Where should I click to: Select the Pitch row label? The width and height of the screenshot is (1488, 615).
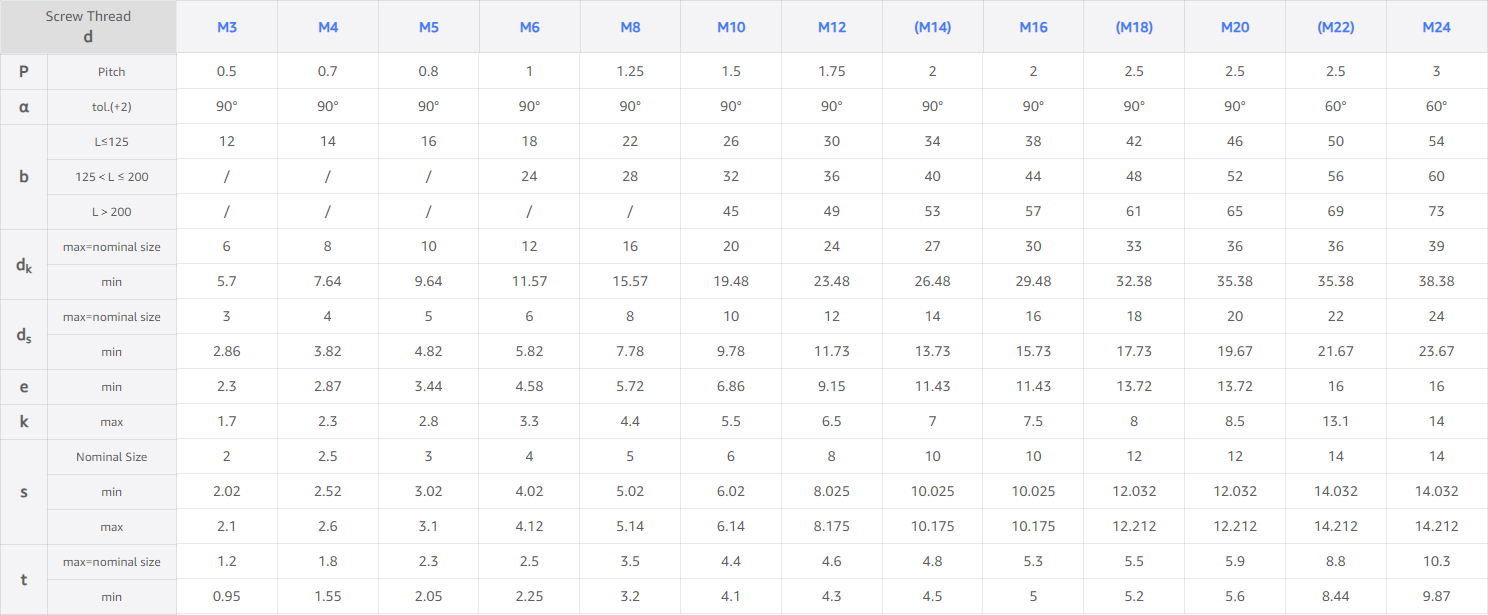[112, 72]
